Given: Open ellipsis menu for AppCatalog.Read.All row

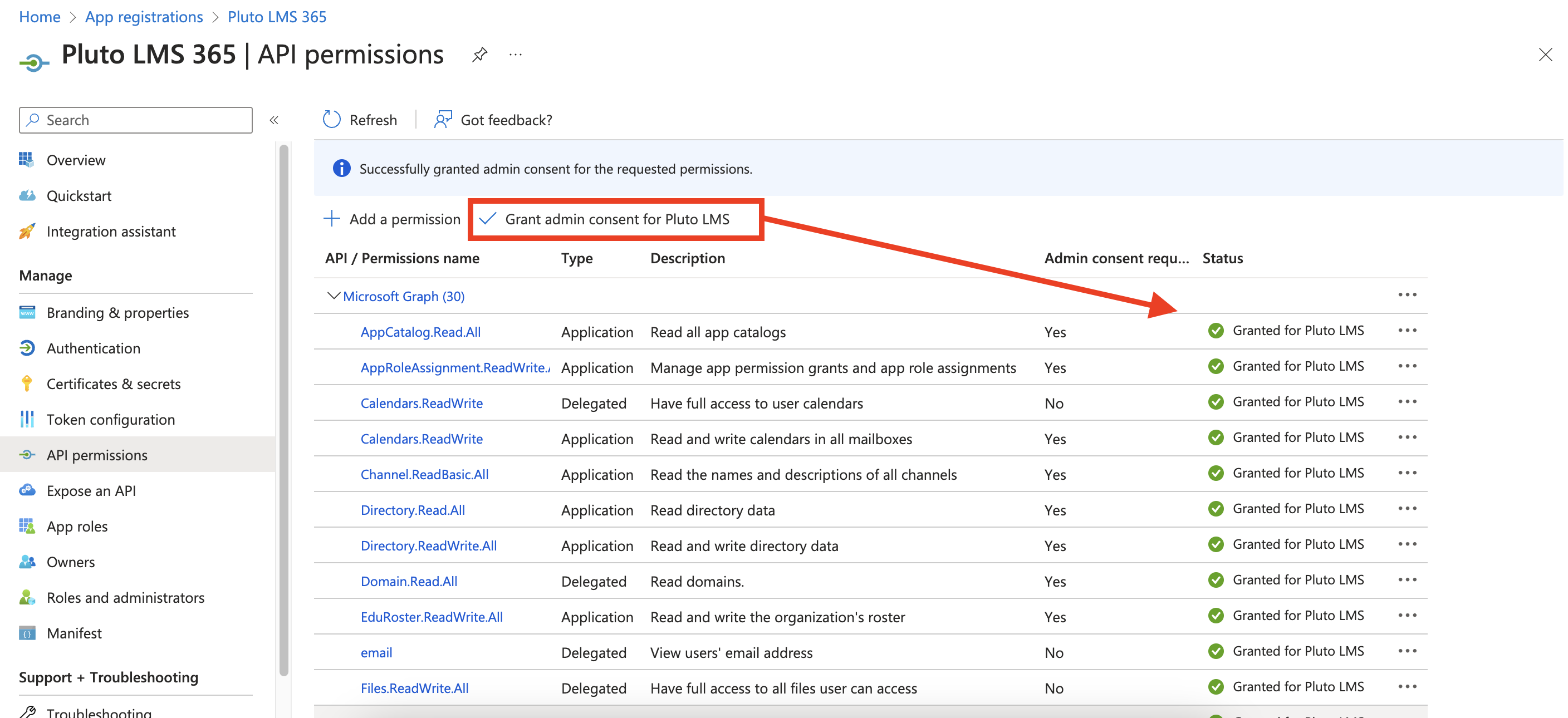Looking at the screenshot, I should (x=1407, y=331).
